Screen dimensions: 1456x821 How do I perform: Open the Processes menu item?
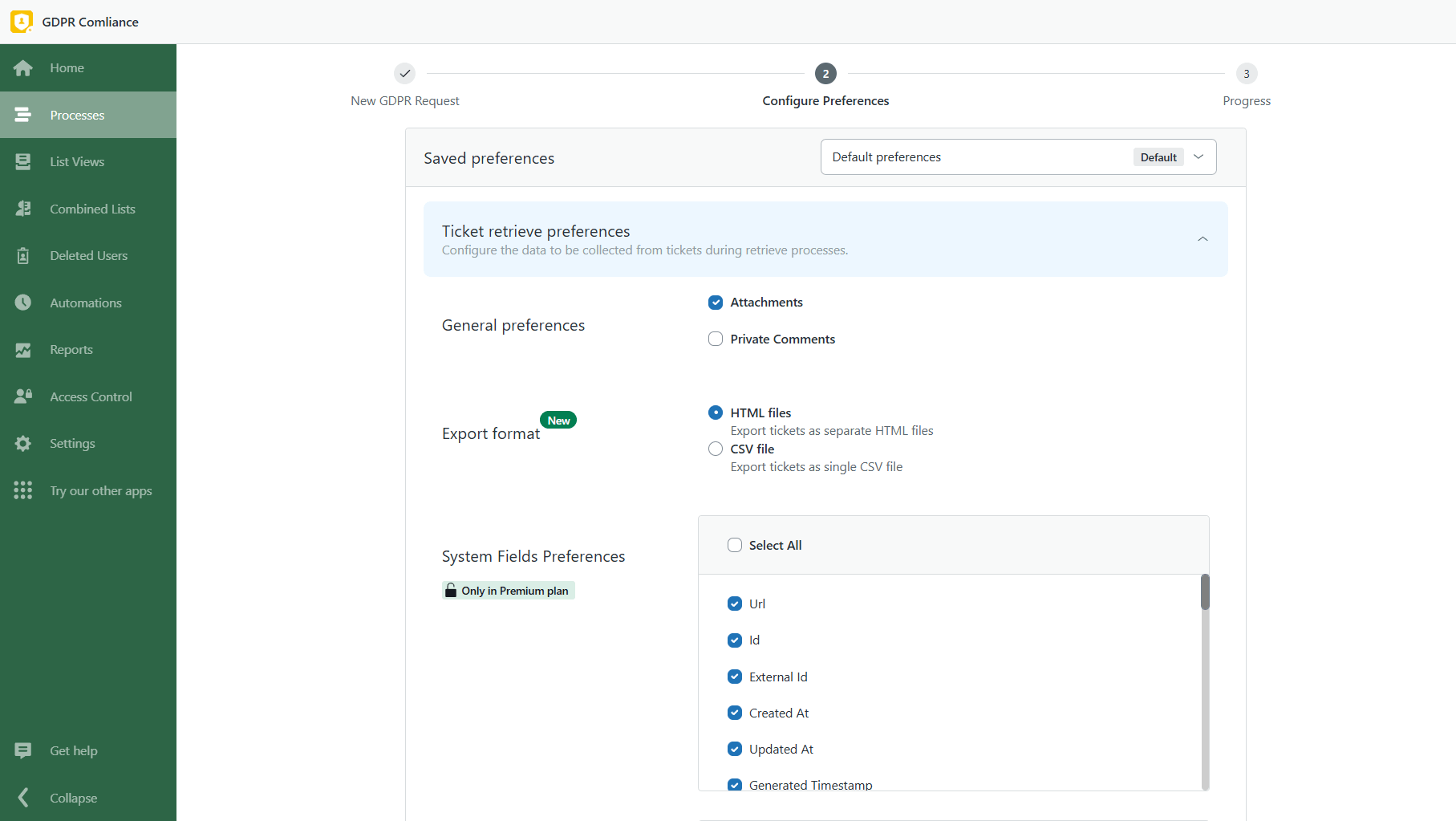coord(88,115)
